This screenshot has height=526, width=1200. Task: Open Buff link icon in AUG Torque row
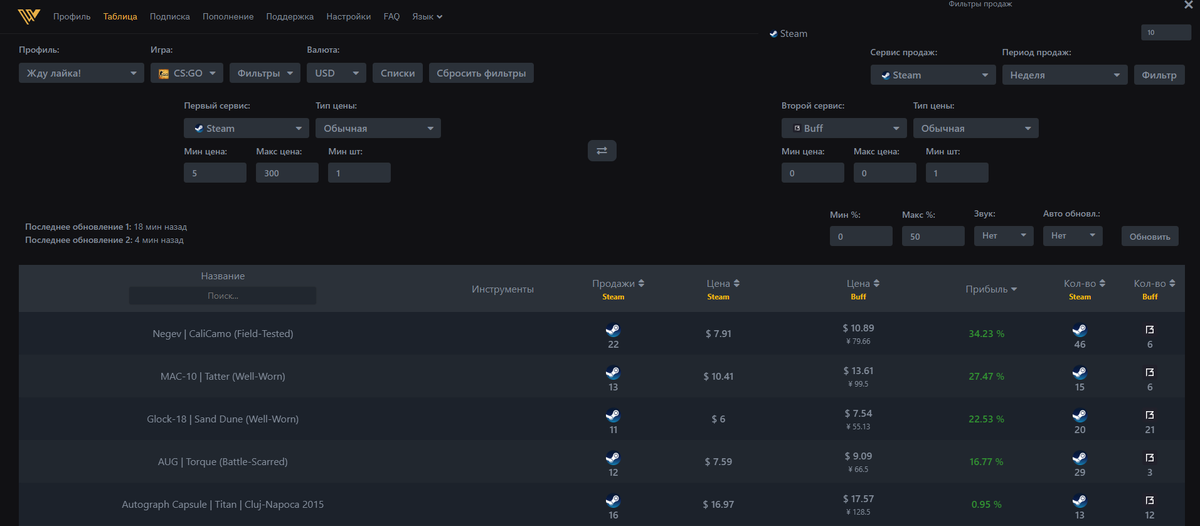coord(1150,458)
